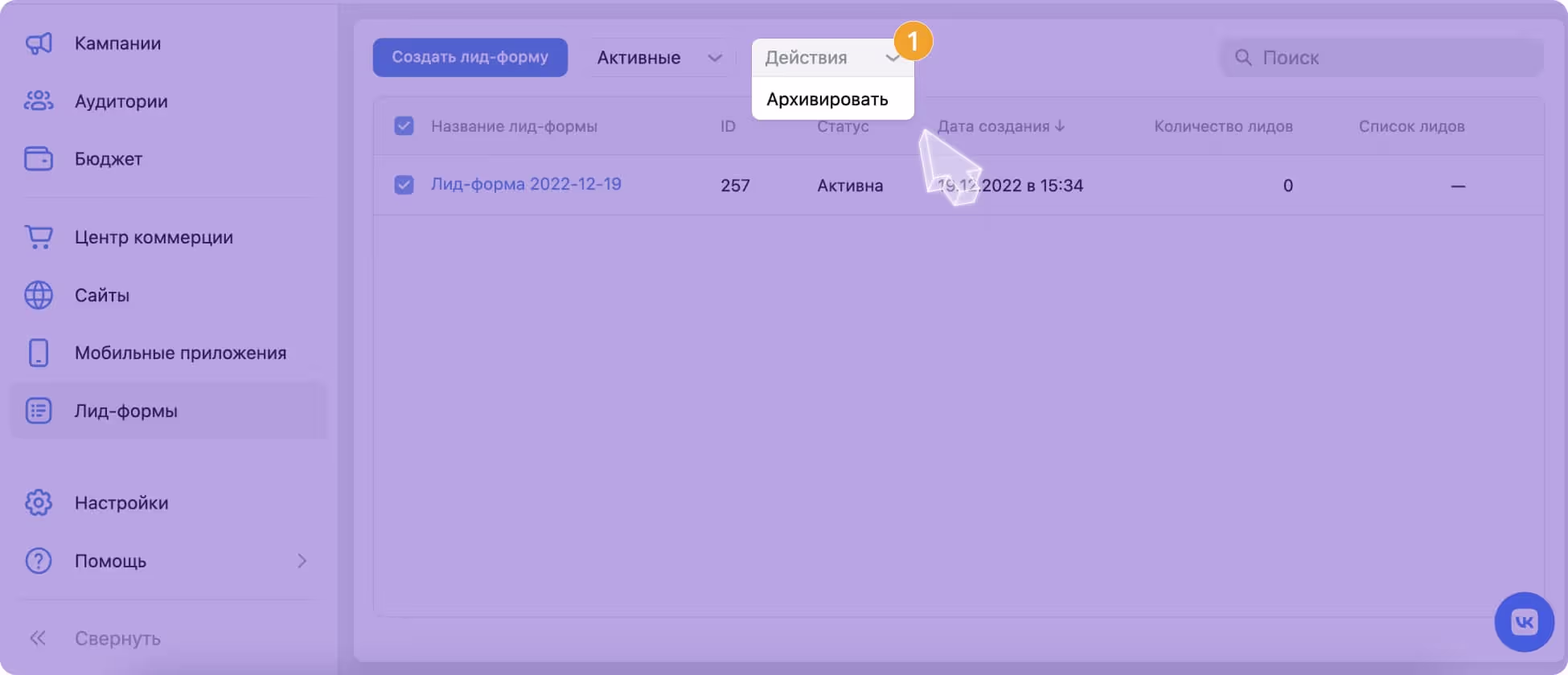This screenshot has height=675, width=1568.
Task: Open Мобильные приложения section
Action: 180,353
